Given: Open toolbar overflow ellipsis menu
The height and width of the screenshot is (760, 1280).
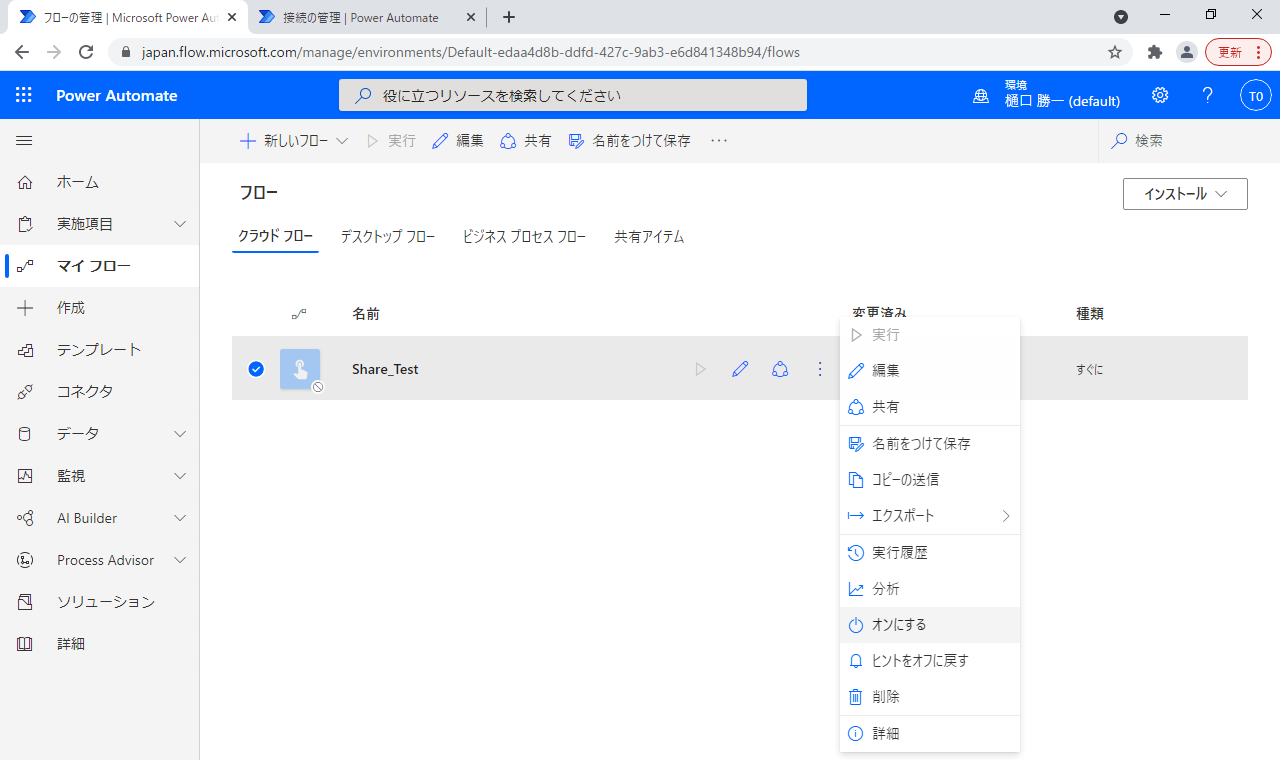Looking at the screenshot, I should (x=719, y=141).
